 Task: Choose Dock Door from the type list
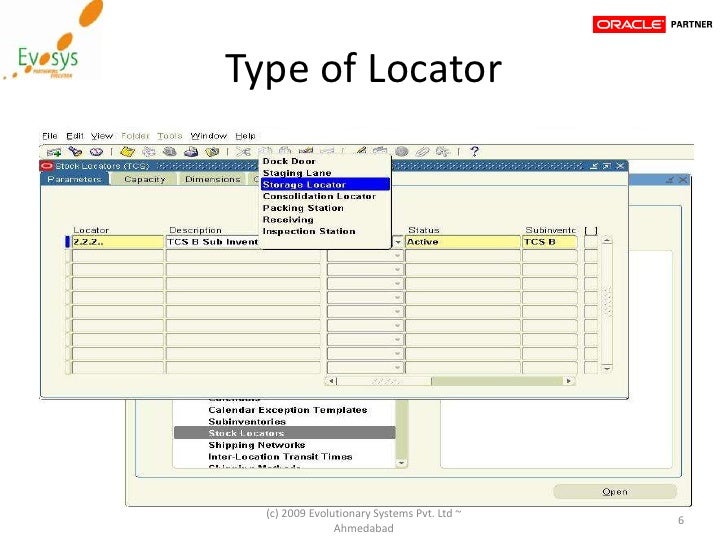(325, 161)
